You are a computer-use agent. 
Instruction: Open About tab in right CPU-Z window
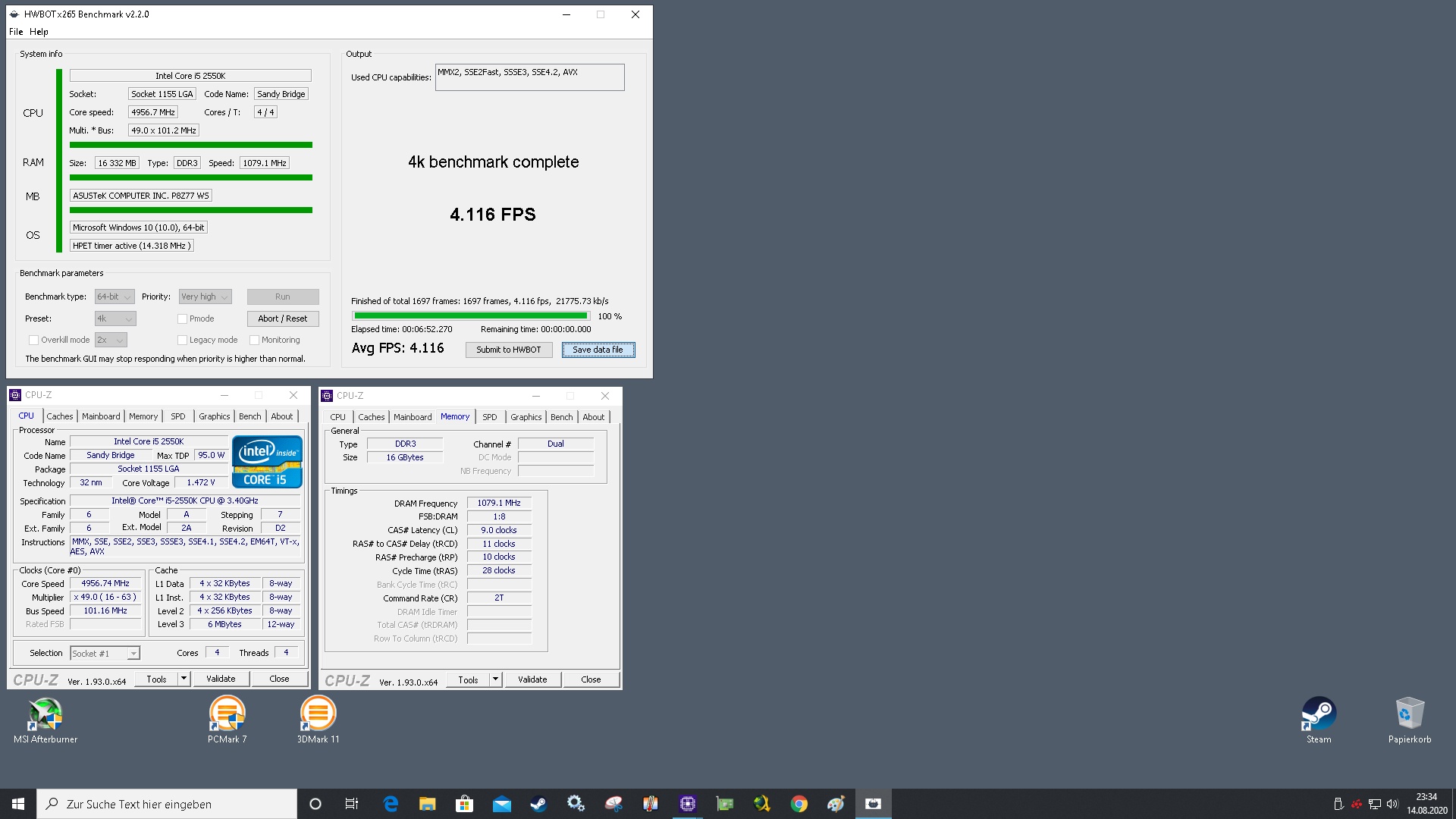pos(593,417)
